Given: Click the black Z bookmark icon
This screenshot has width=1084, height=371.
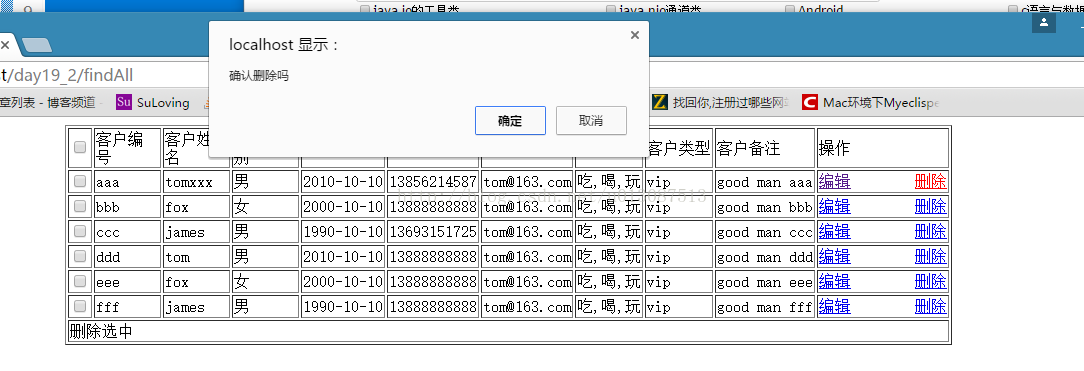Looking at the screenshot, I should 660,102.
